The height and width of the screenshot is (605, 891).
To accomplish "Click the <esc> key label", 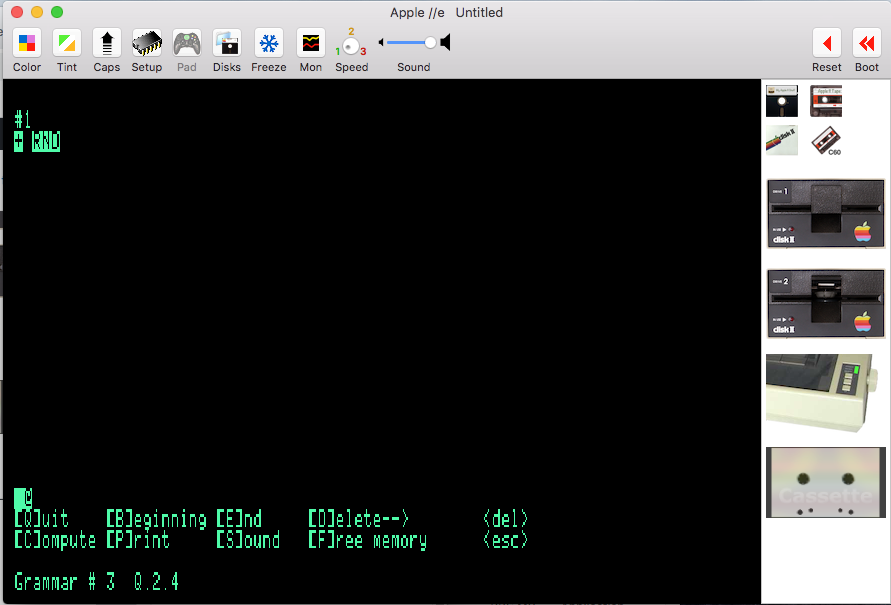I will pyautogui.click(x=505, y=540).
